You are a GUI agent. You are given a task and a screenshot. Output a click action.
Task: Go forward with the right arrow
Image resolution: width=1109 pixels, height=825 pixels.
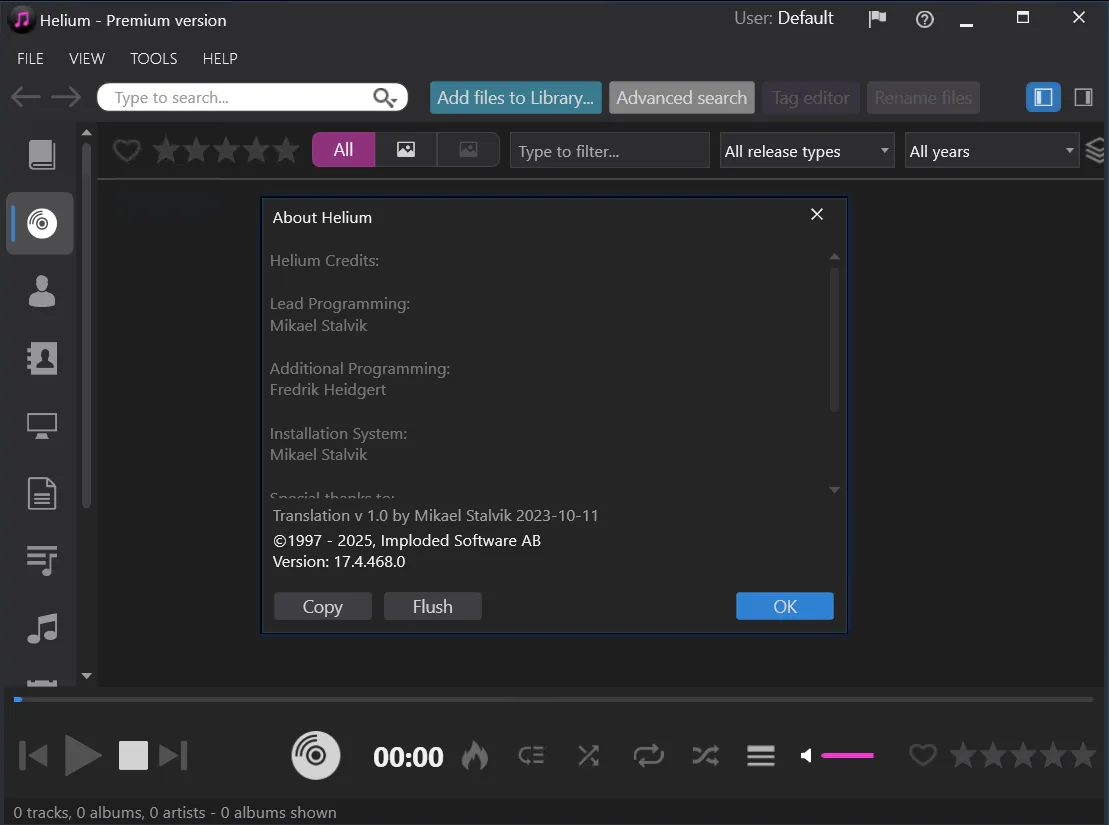(66, 97)
